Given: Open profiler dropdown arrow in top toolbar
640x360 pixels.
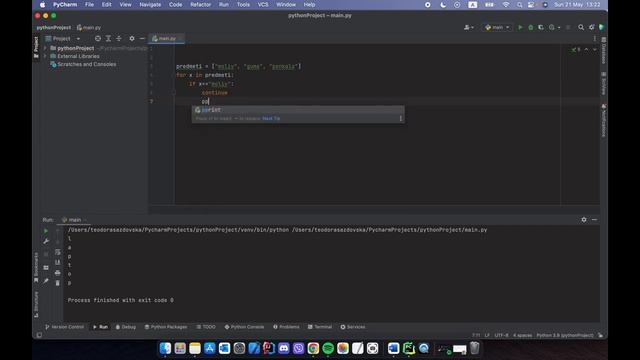Looking at the screenshot, I should point(559,27).
